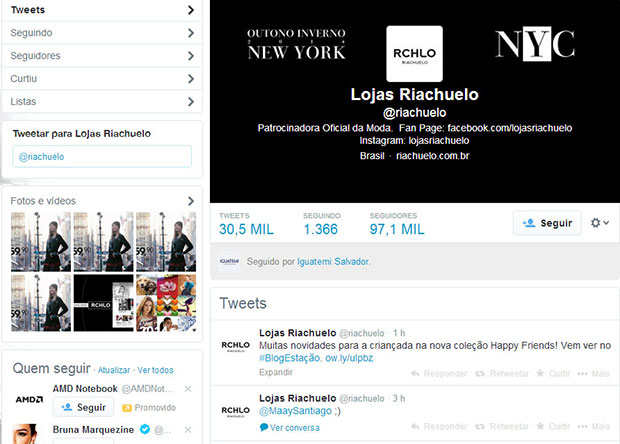620x444 pixels.
Task: Open middle photo thumbnail in top row
Action: coord(103,242)
